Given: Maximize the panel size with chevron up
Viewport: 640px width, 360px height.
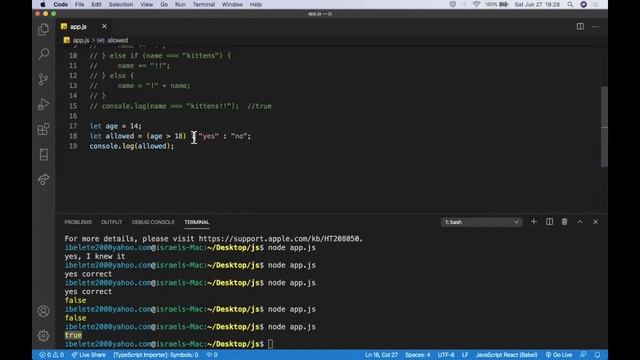Looking at the screenshot, I should coord(580,222).
